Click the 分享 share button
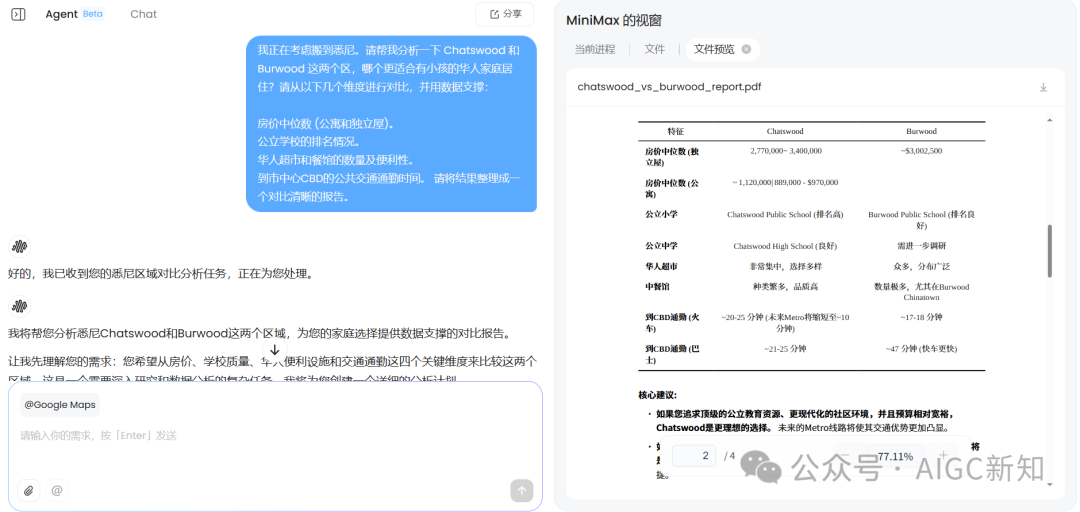1080x512 pixels. 504,14
